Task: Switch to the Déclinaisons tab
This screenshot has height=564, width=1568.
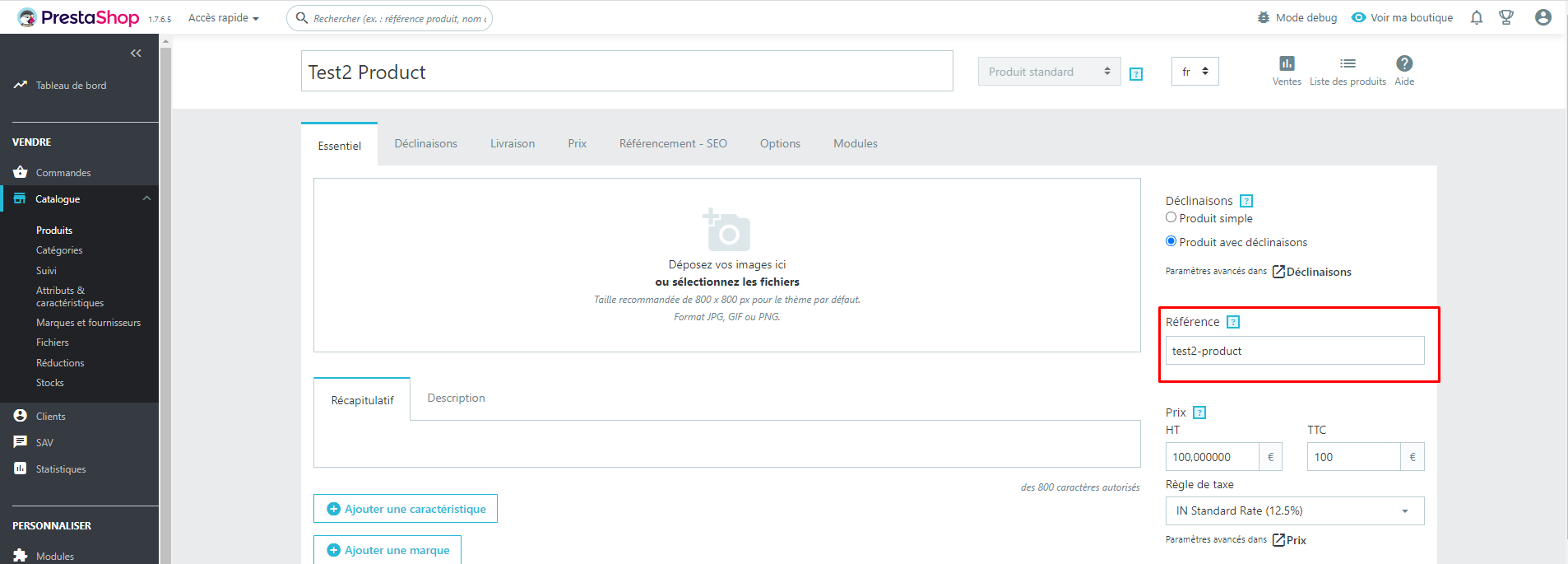Action: 425,143
